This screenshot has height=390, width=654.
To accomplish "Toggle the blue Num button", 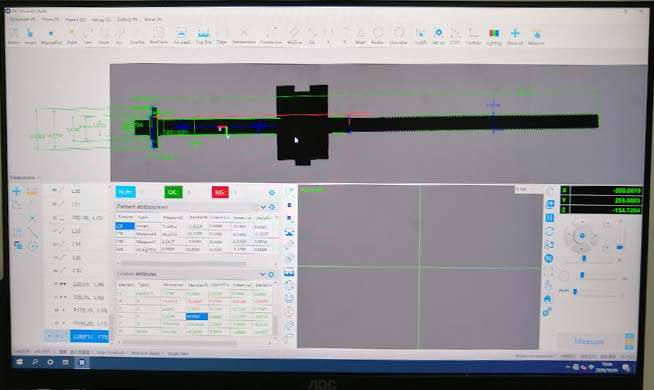I will point(126,192).
